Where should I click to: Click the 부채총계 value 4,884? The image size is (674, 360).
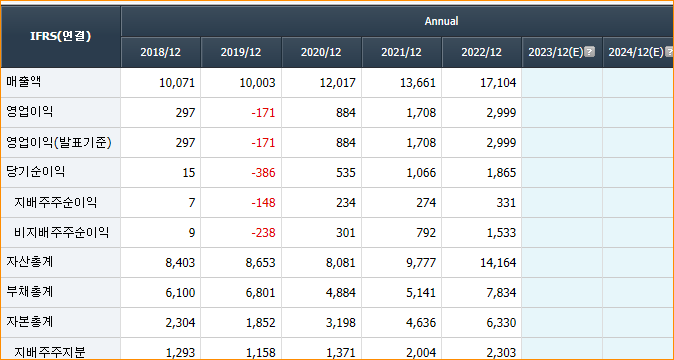click(x=341, y=293)
